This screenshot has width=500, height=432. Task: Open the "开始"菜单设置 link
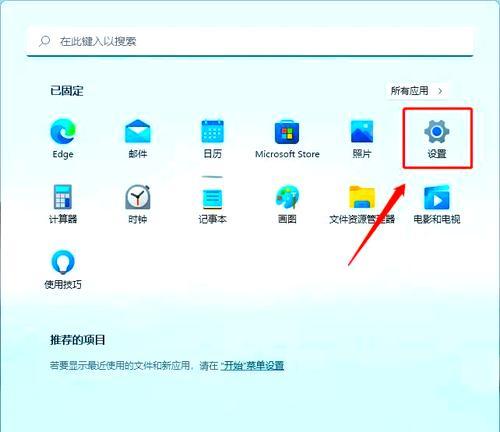pos(252,366)
